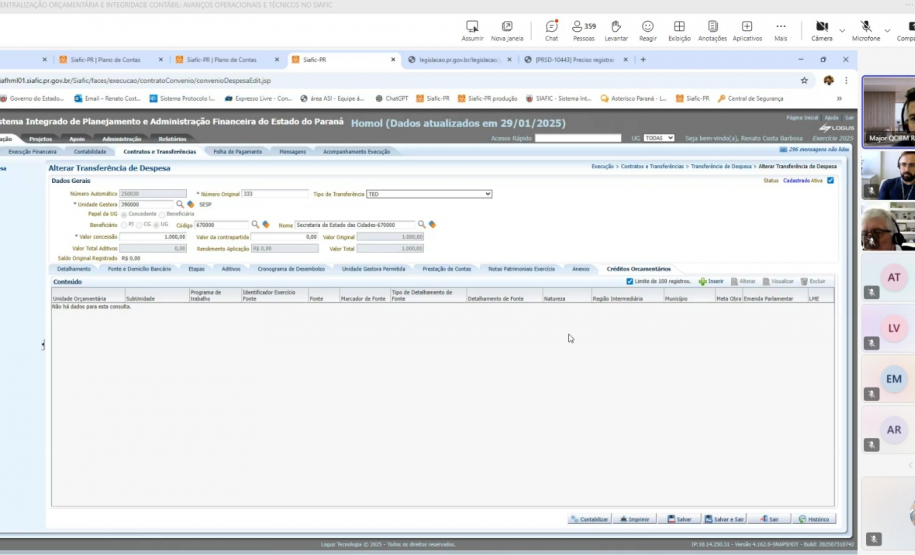Open the Folha de Pagamento menu
The height and width of the screenshot is (555, 915).
237,151
